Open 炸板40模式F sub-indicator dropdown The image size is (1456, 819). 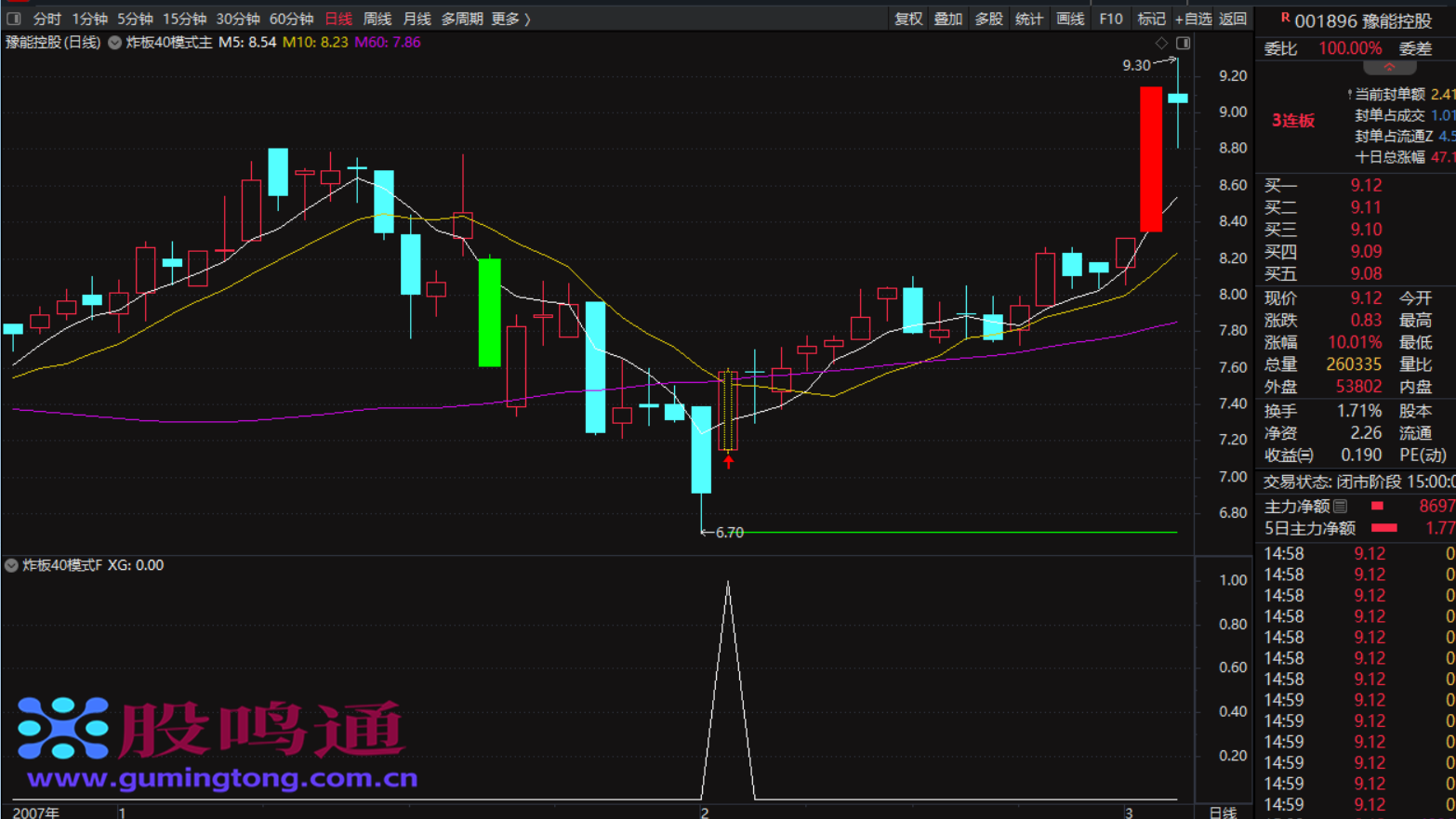tap(11, 565)
